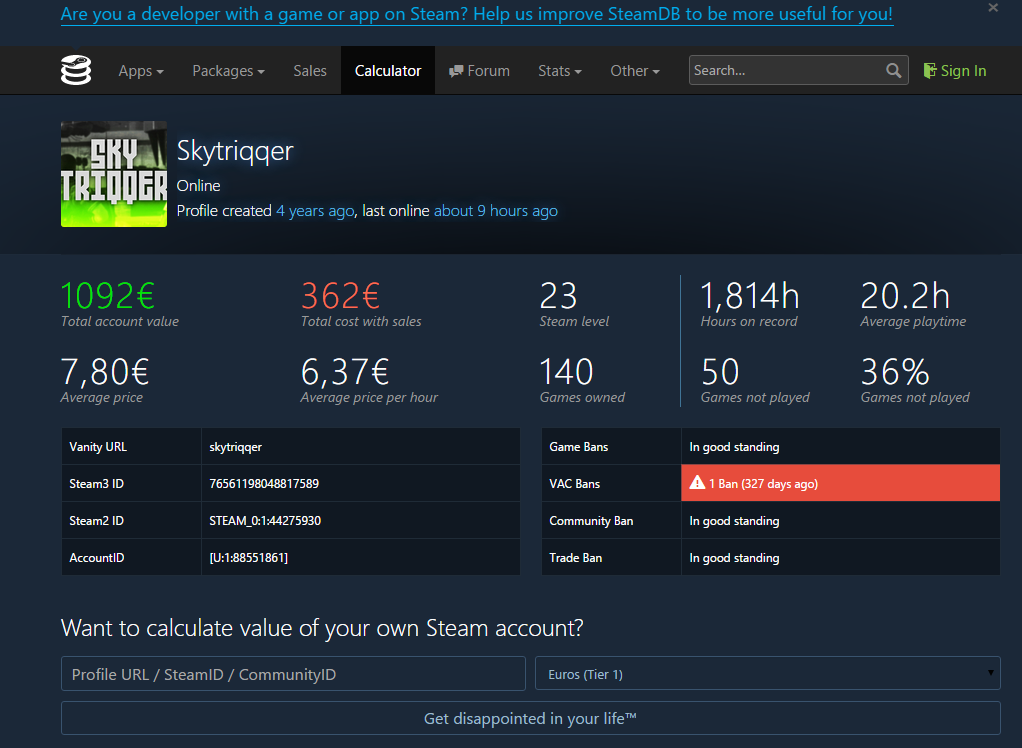This screenshot has width=1022, height=748.
Task: Open the Packages dropdown menu
Action: point(228,70)
